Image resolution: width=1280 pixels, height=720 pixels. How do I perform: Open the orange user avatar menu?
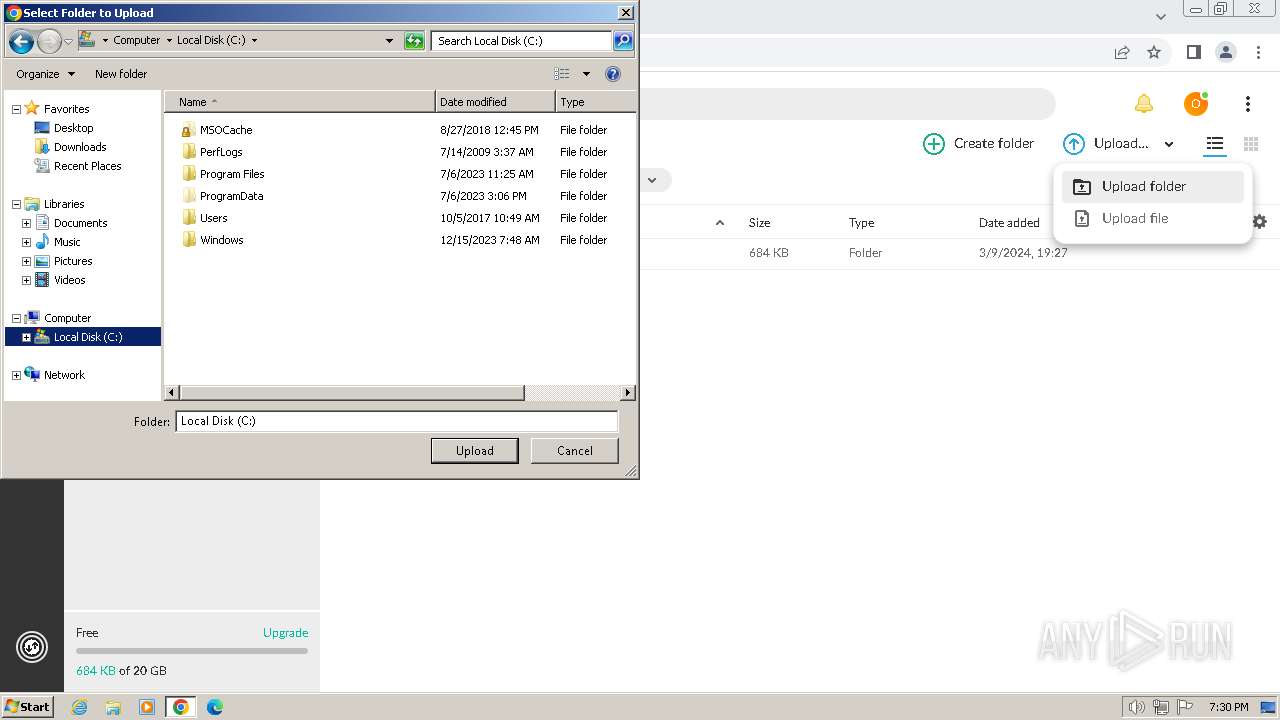[1196, 104]
